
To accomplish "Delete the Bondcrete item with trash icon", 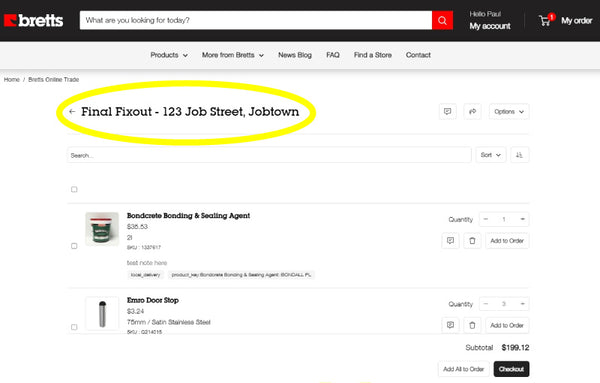I will [472, 241].
